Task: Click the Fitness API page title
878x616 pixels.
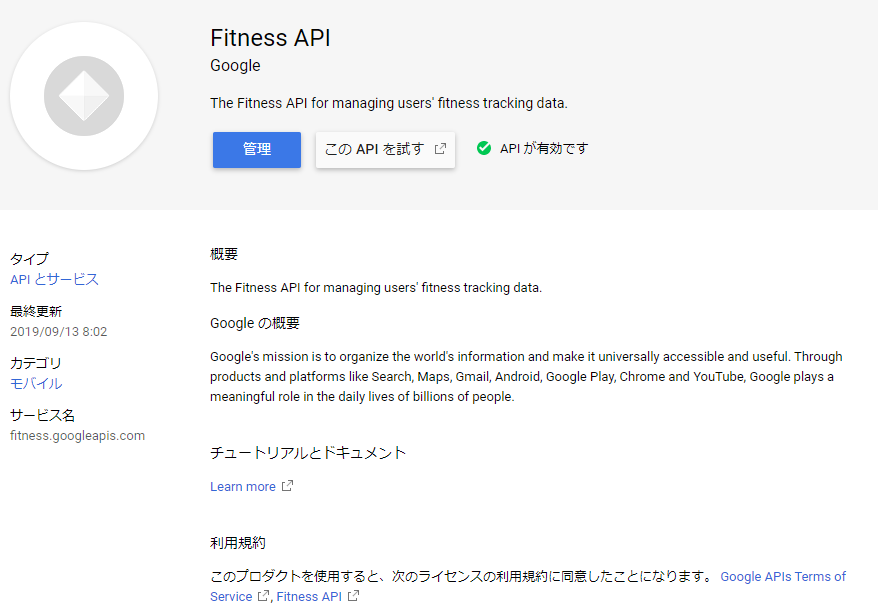Action: (x=270, y=38)
